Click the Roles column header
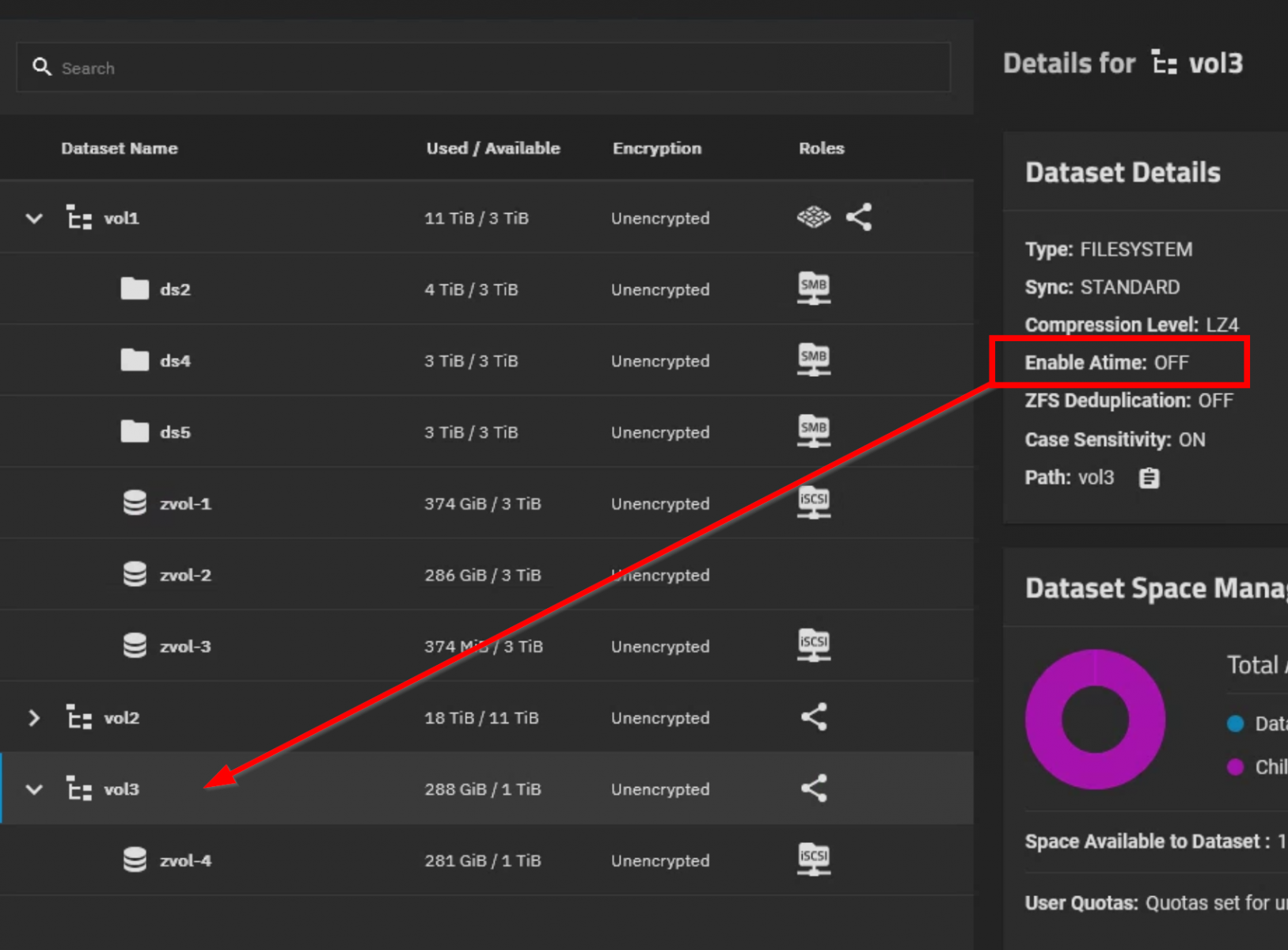 822,148
